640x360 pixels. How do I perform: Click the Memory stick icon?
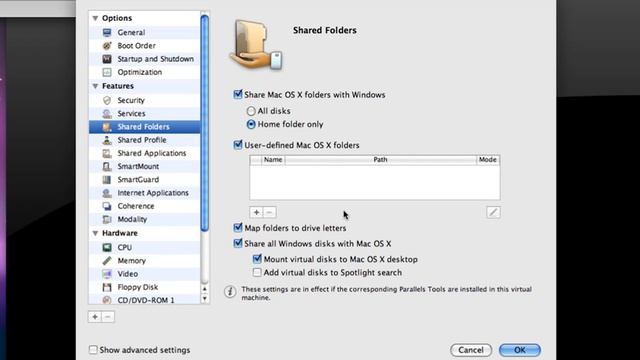107,260
